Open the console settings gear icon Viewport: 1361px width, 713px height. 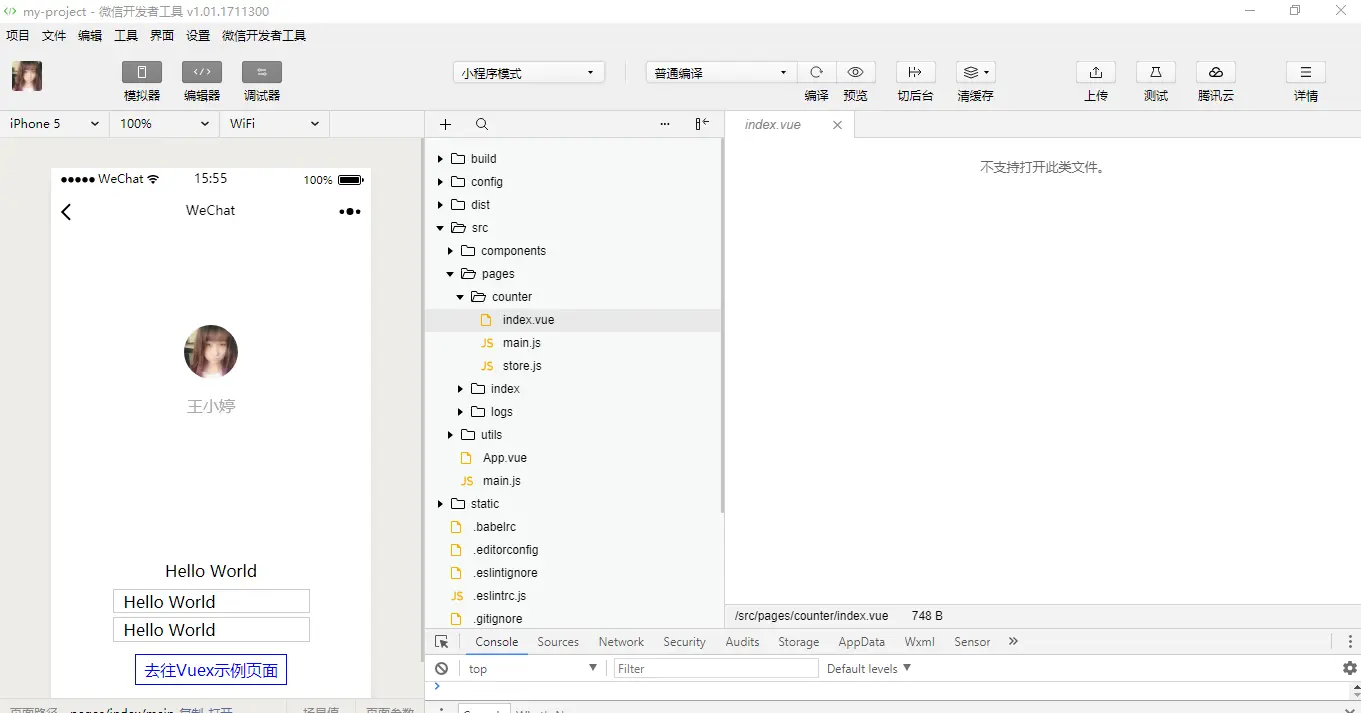tap(1350, 668)
